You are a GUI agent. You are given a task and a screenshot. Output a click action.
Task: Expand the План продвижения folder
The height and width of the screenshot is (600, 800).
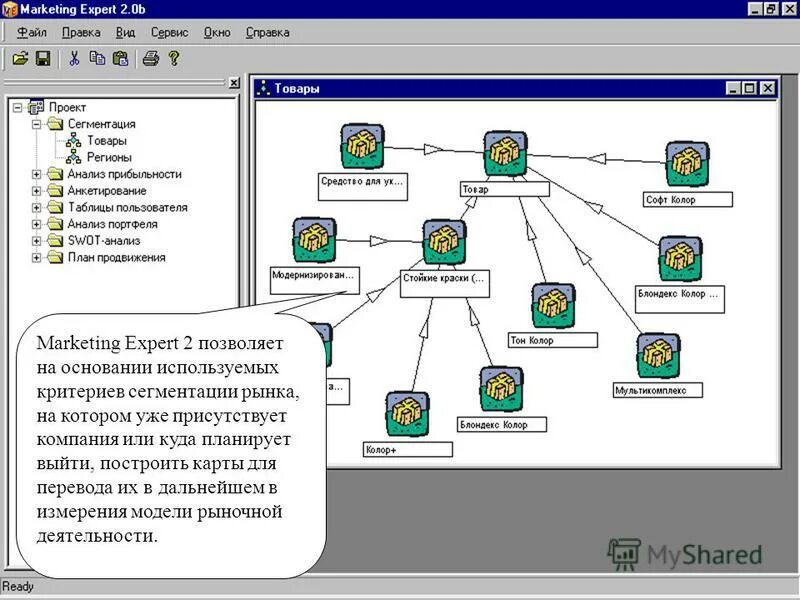point(36,258)
